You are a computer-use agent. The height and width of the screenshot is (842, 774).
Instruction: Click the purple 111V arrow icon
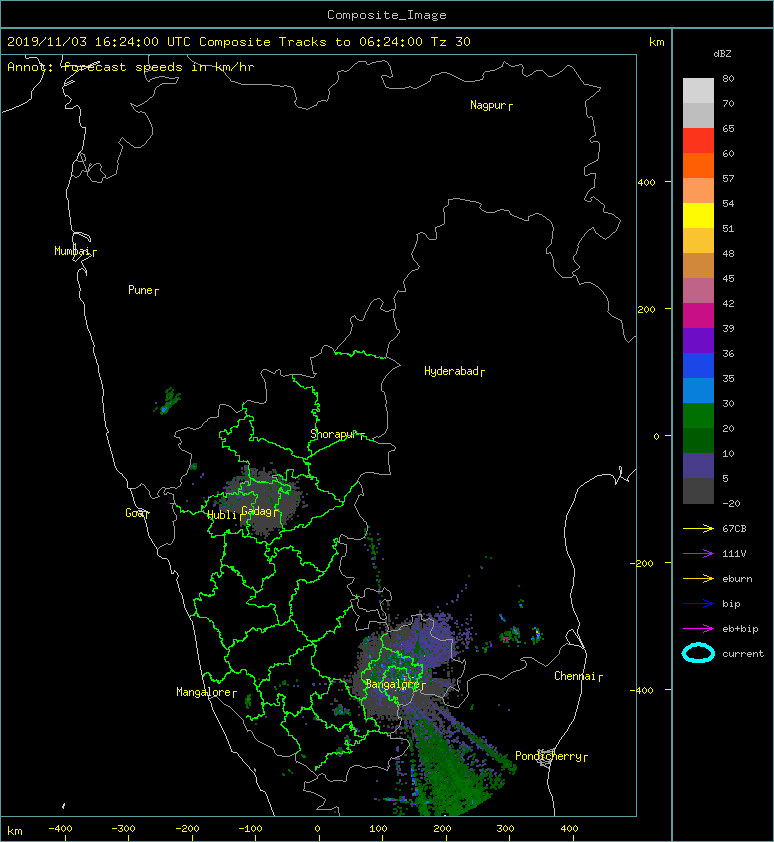[x=698, y=553]
